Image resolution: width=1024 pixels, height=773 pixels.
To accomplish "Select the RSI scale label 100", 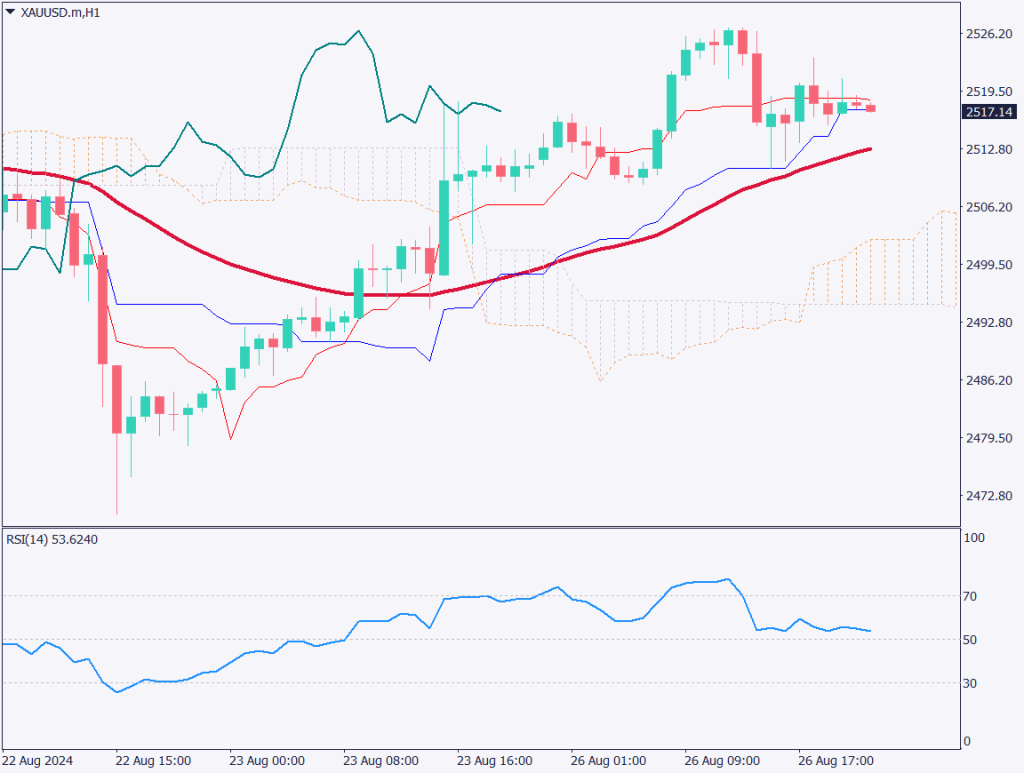I will (974, 539).
